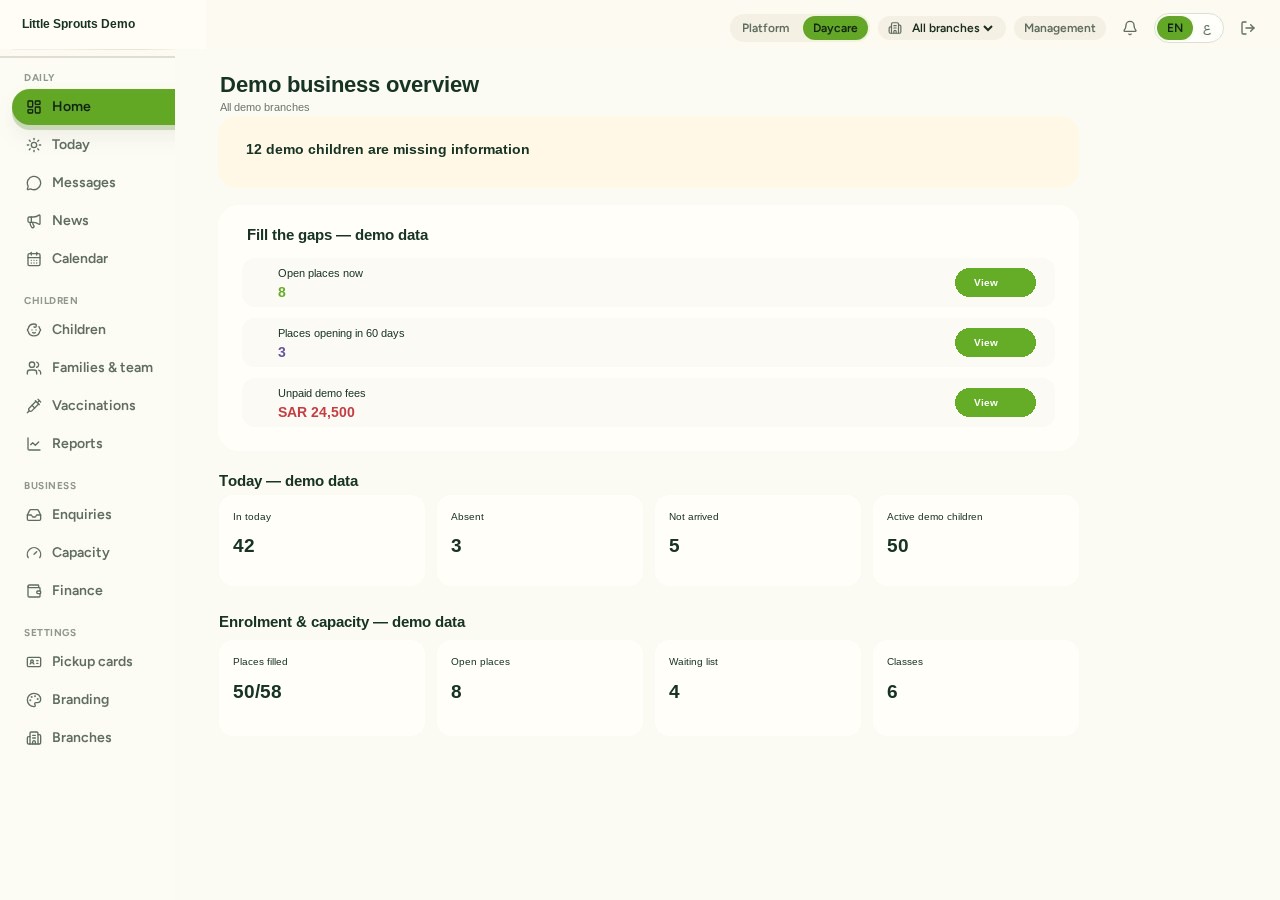The height and width of the screenshot is (900, 1280).
Task: Click the Today — demo data heading
Action: point(288,481)
